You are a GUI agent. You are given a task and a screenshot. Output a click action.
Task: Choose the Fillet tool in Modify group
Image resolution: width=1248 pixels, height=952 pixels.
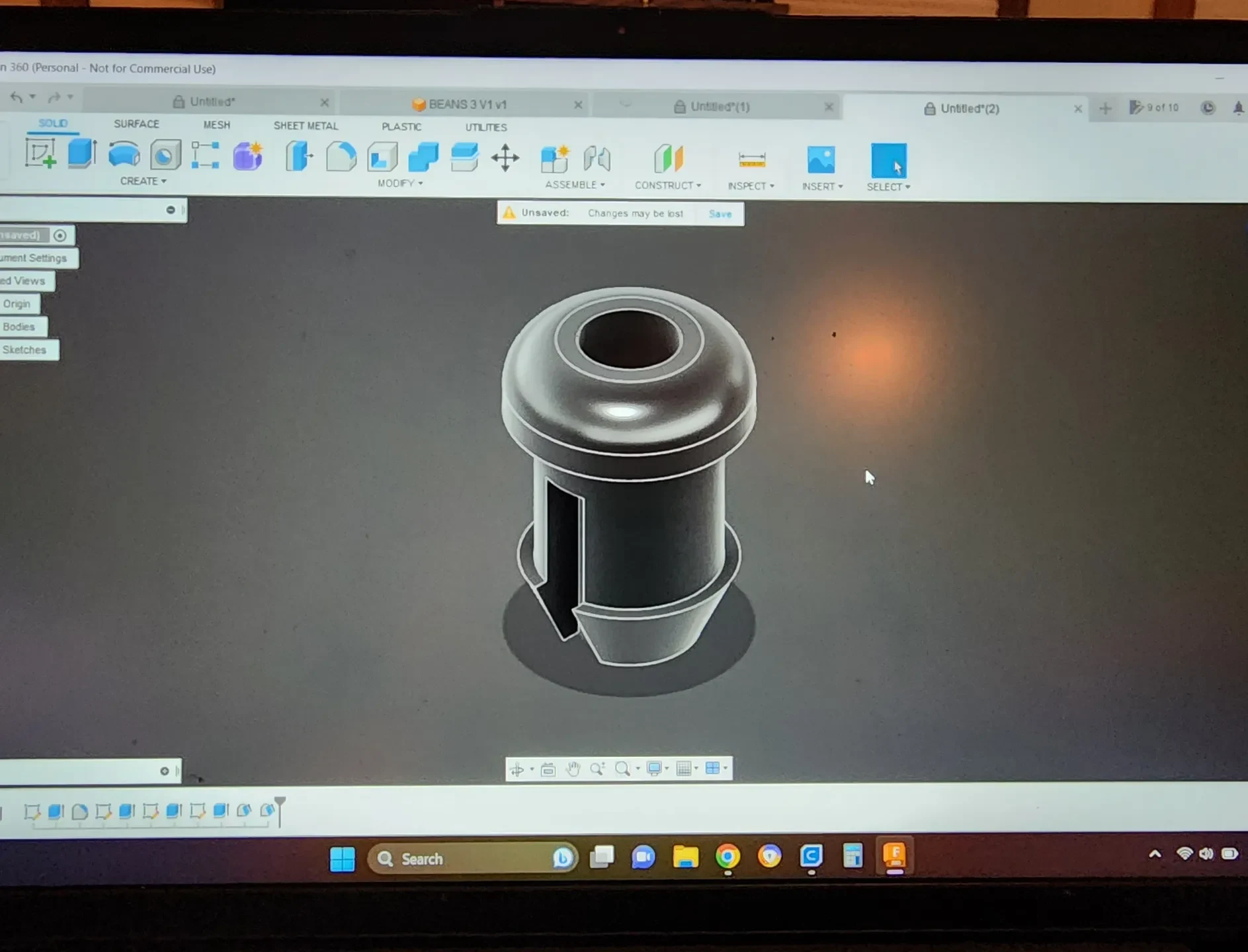coord(341,157)
